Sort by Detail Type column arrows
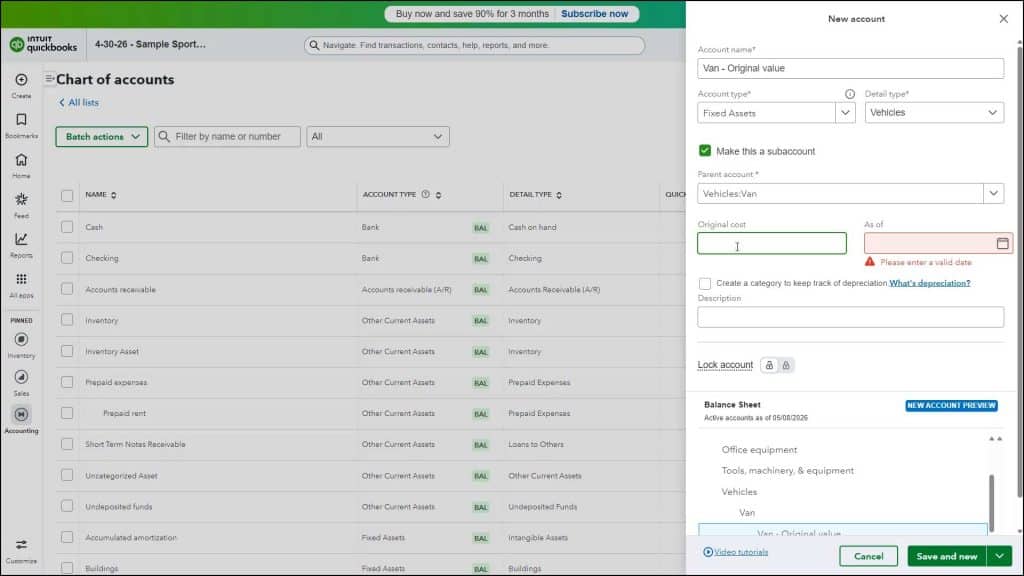The image size is (1024, 576). (559, 195)
